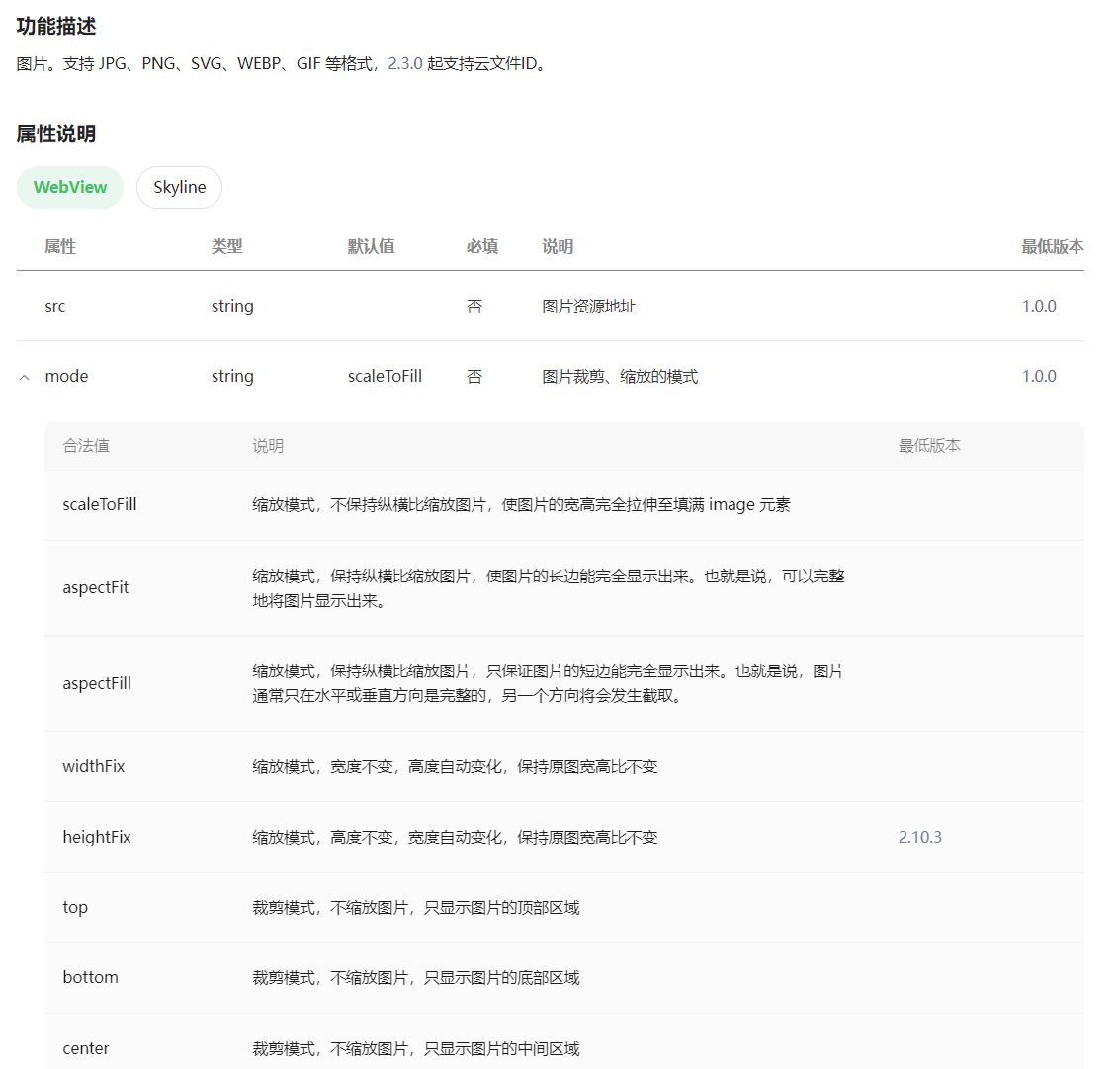Click the aspectFit description text
This screenshot has height=1069, width=1120.
(x=549, y=588)
